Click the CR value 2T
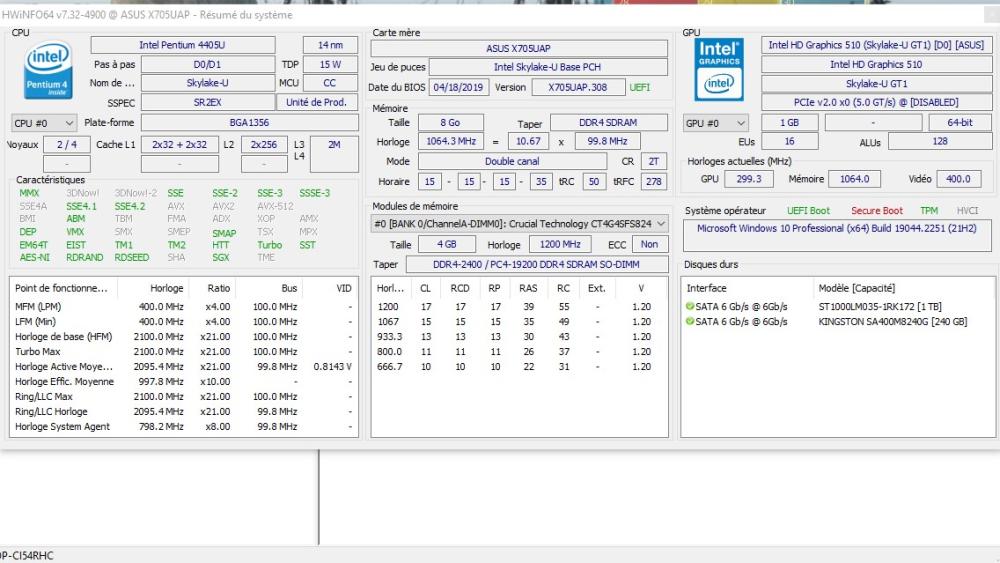Screen dimensions: 1000x563 point(654,161)
